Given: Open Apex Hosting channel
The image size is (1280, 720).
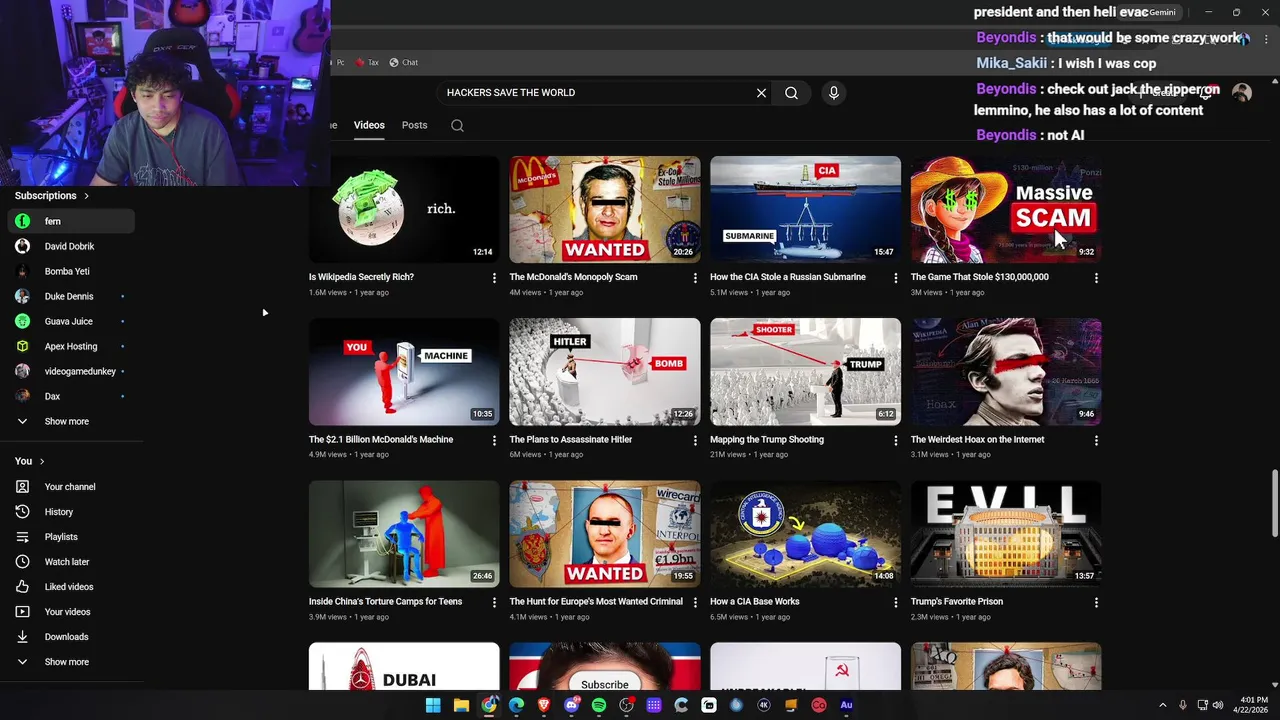Looking at the screenshot, I should coord(72,346).
